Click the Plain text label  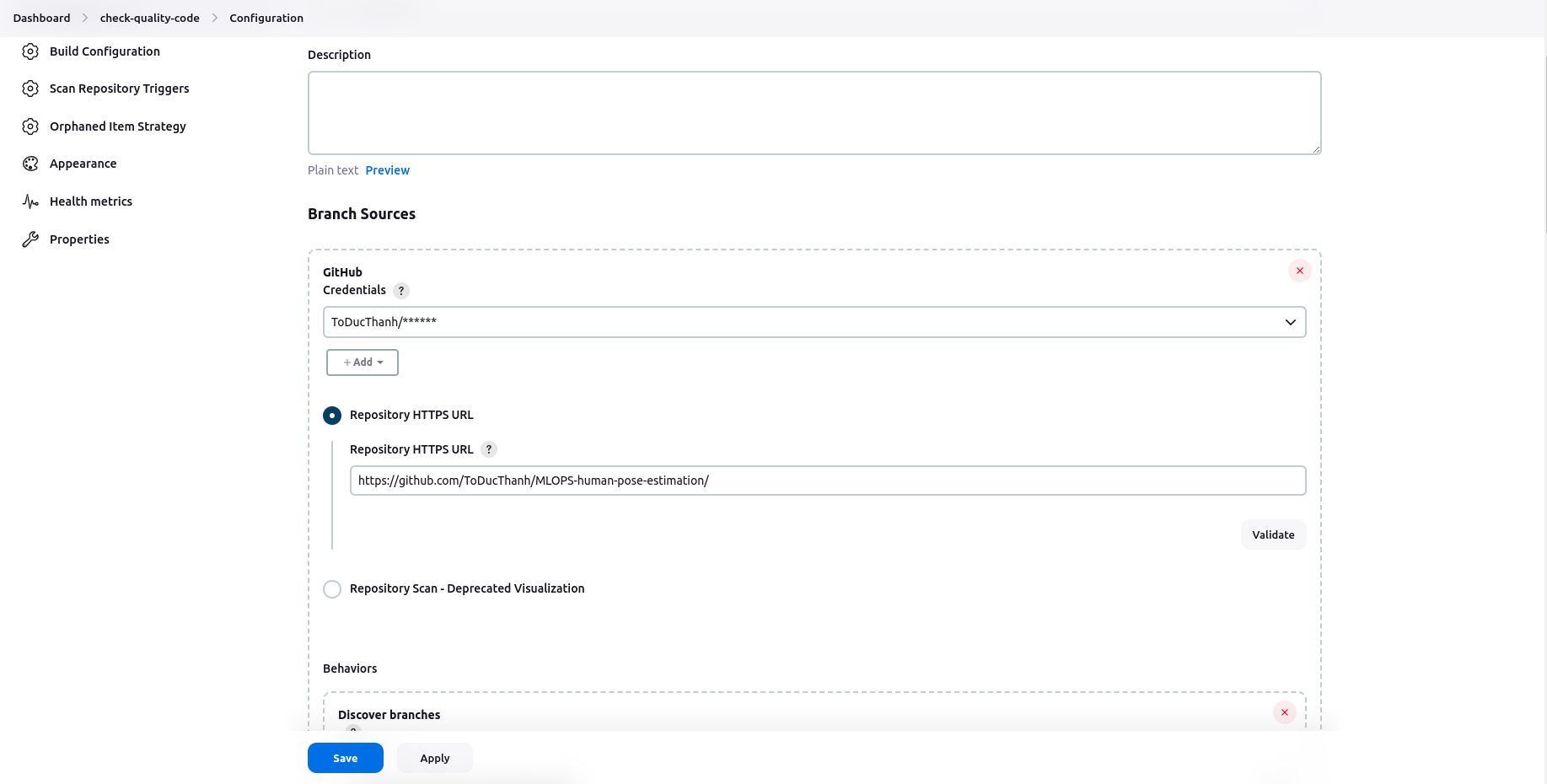pos(333,170)
